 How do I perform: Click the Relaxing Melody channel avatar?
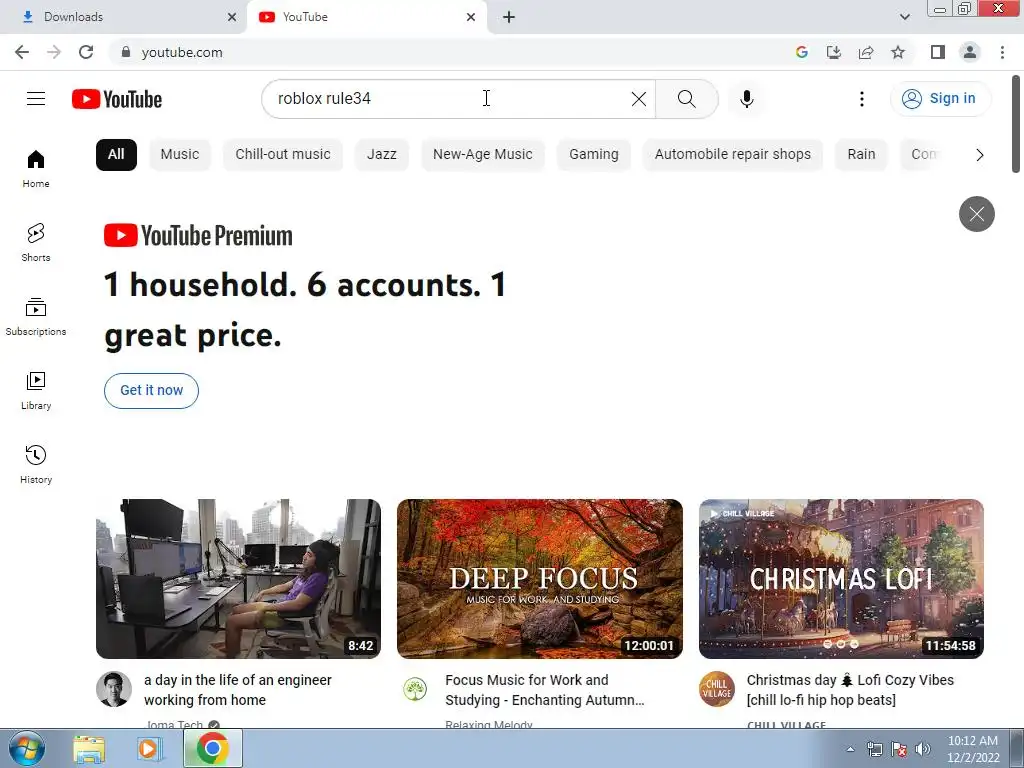(x=415, y=689)
